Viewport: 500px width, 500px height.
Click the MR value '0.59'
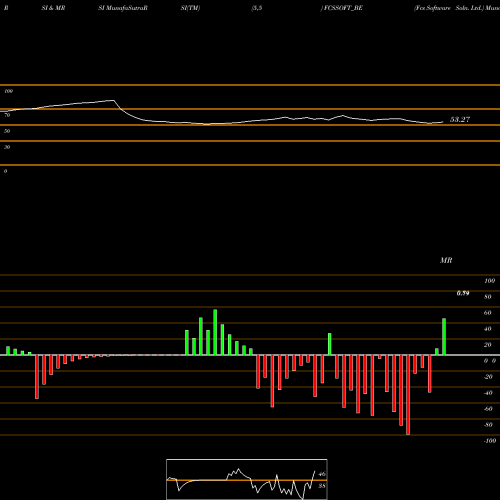click(463, 293)
